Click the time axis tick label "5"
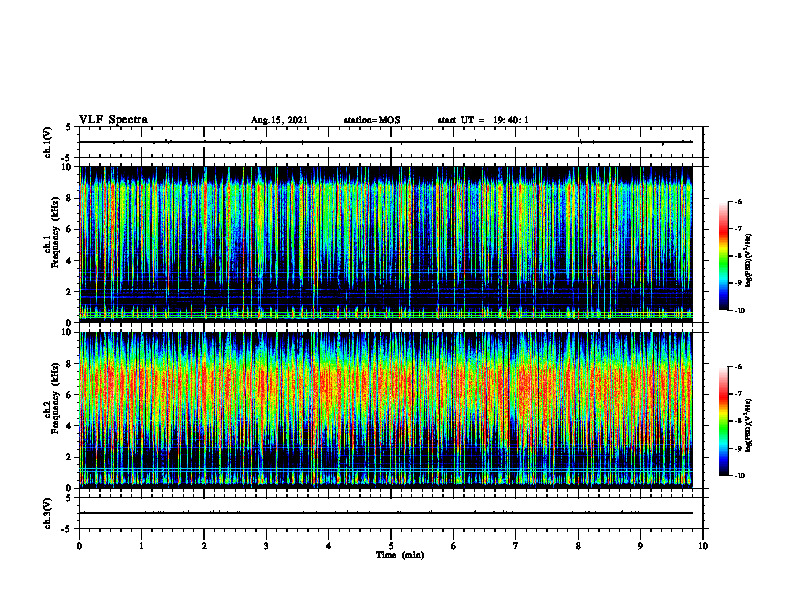 (x=391, y=546)
